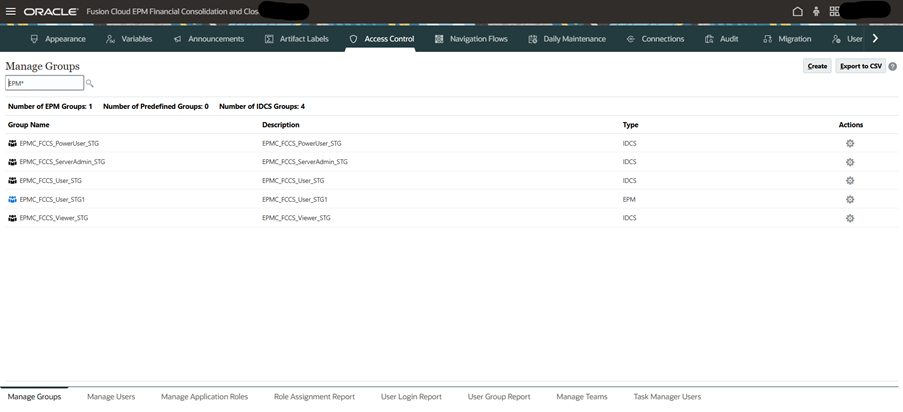Click description cell EPMC_FCCS_User_STG

tap(293, 180)
